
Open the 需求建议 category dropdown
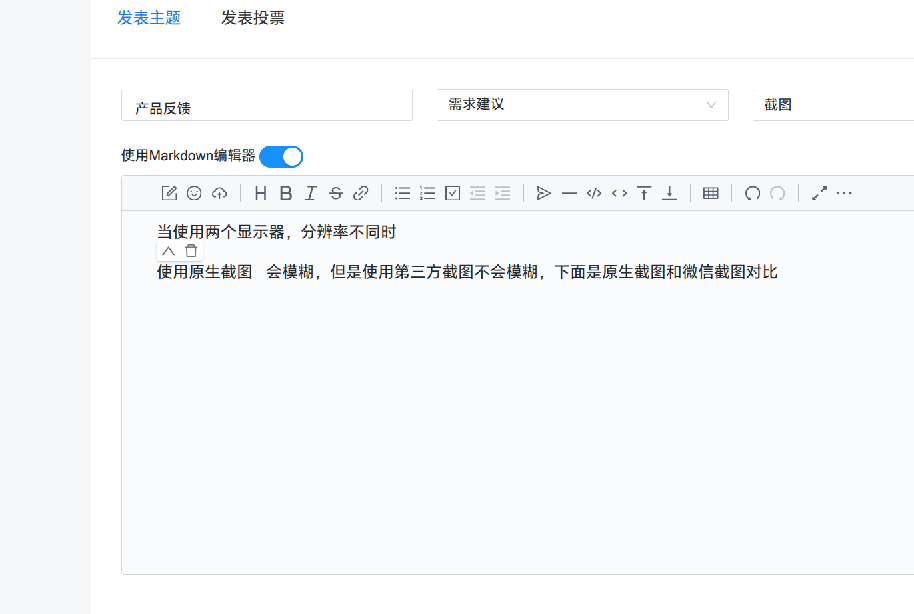tap(583, 105)
